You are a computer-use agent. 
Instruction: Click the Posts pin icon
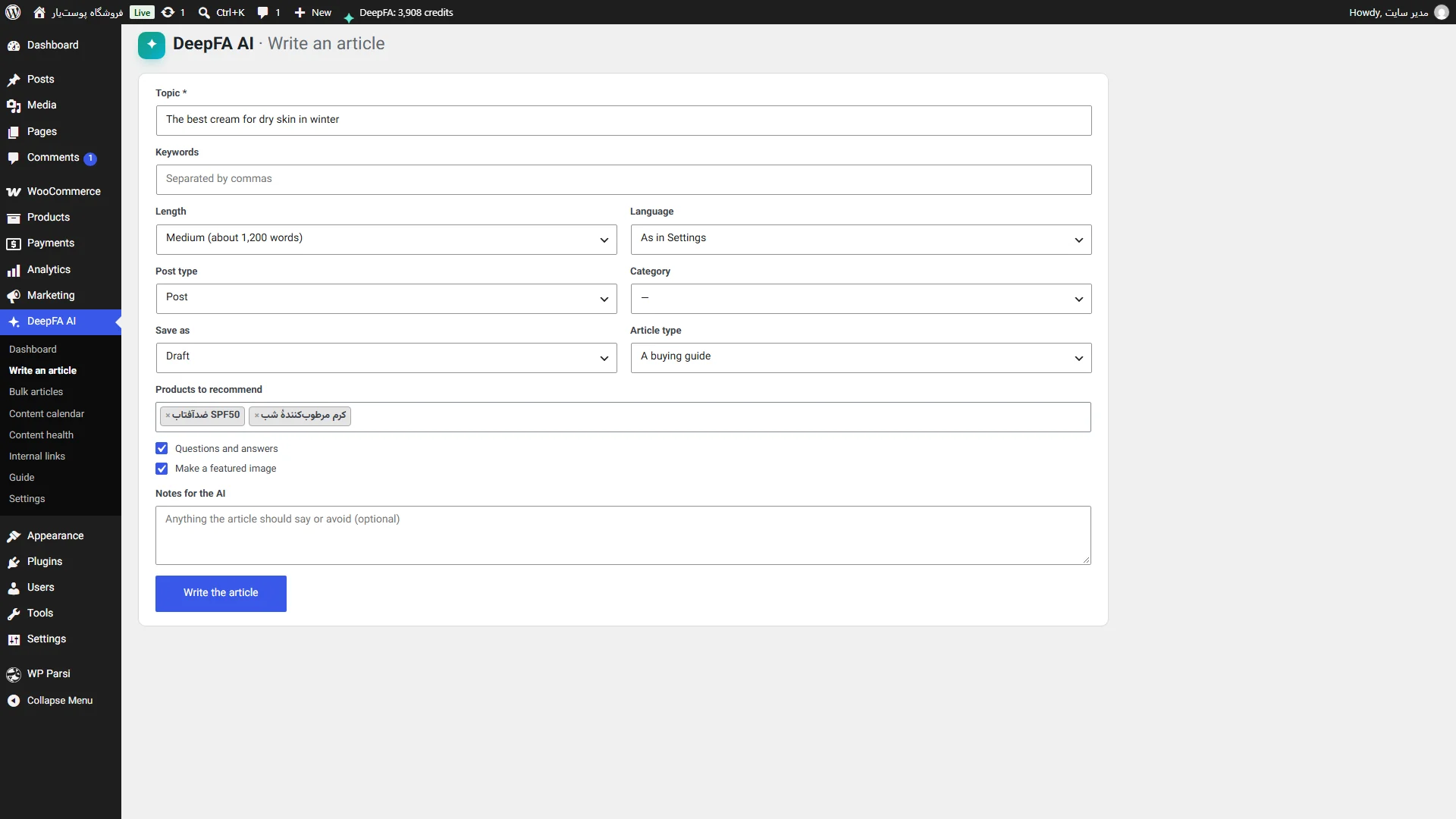point(14,80)
